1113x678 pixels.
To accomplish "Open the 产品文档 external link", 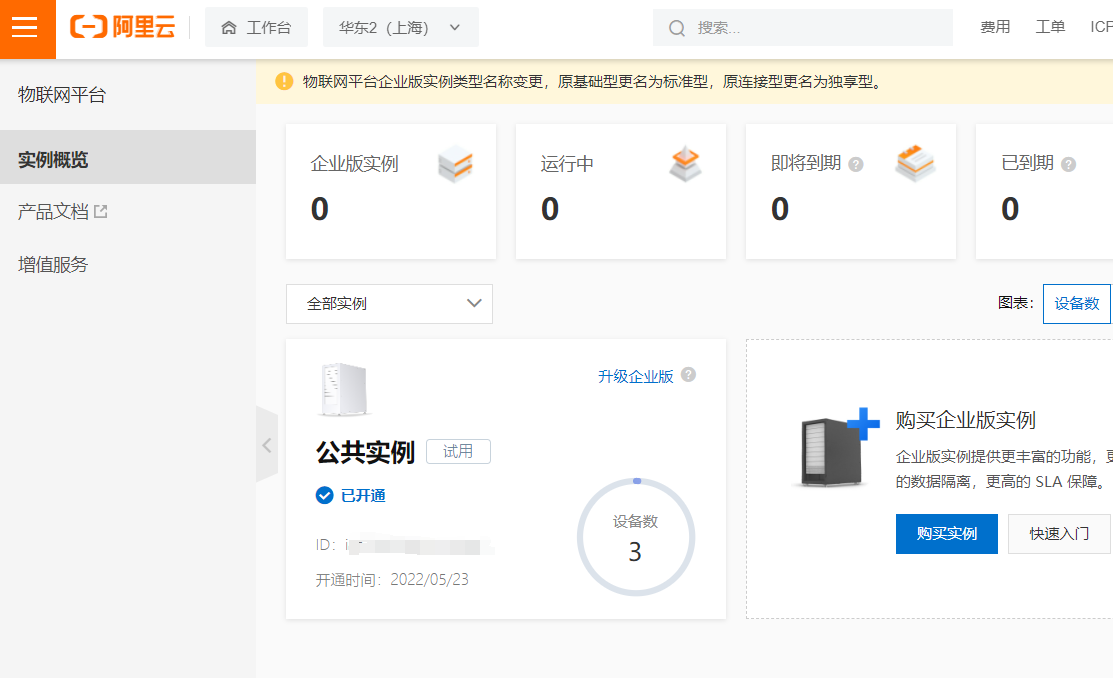I will 62,212.
